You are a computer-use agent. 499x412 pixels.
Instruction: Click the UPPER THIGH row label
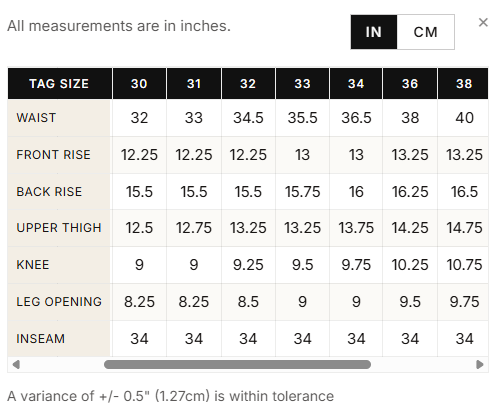click(59, 228)
